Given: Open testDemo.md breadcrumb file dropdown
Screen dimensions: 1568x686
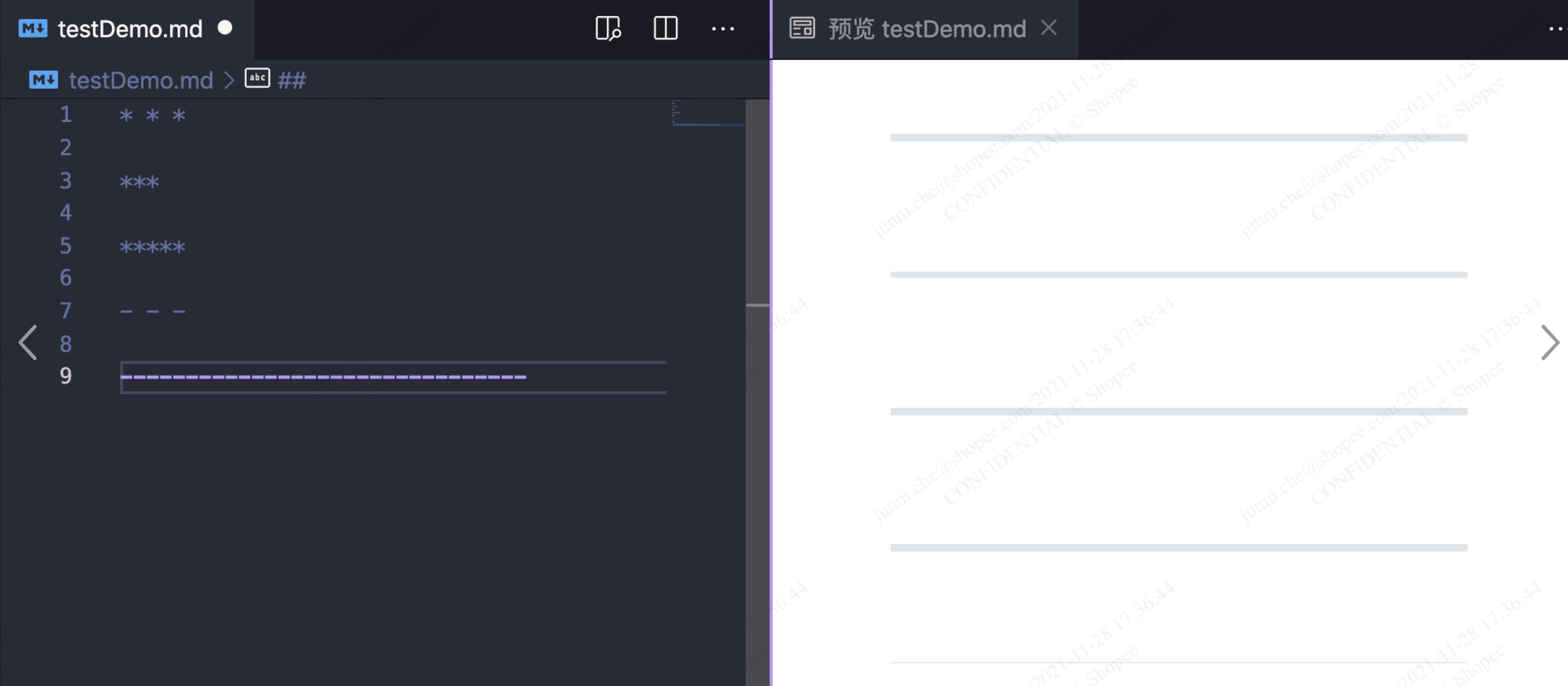Looking at the screenshot, I should coord(141,80).
